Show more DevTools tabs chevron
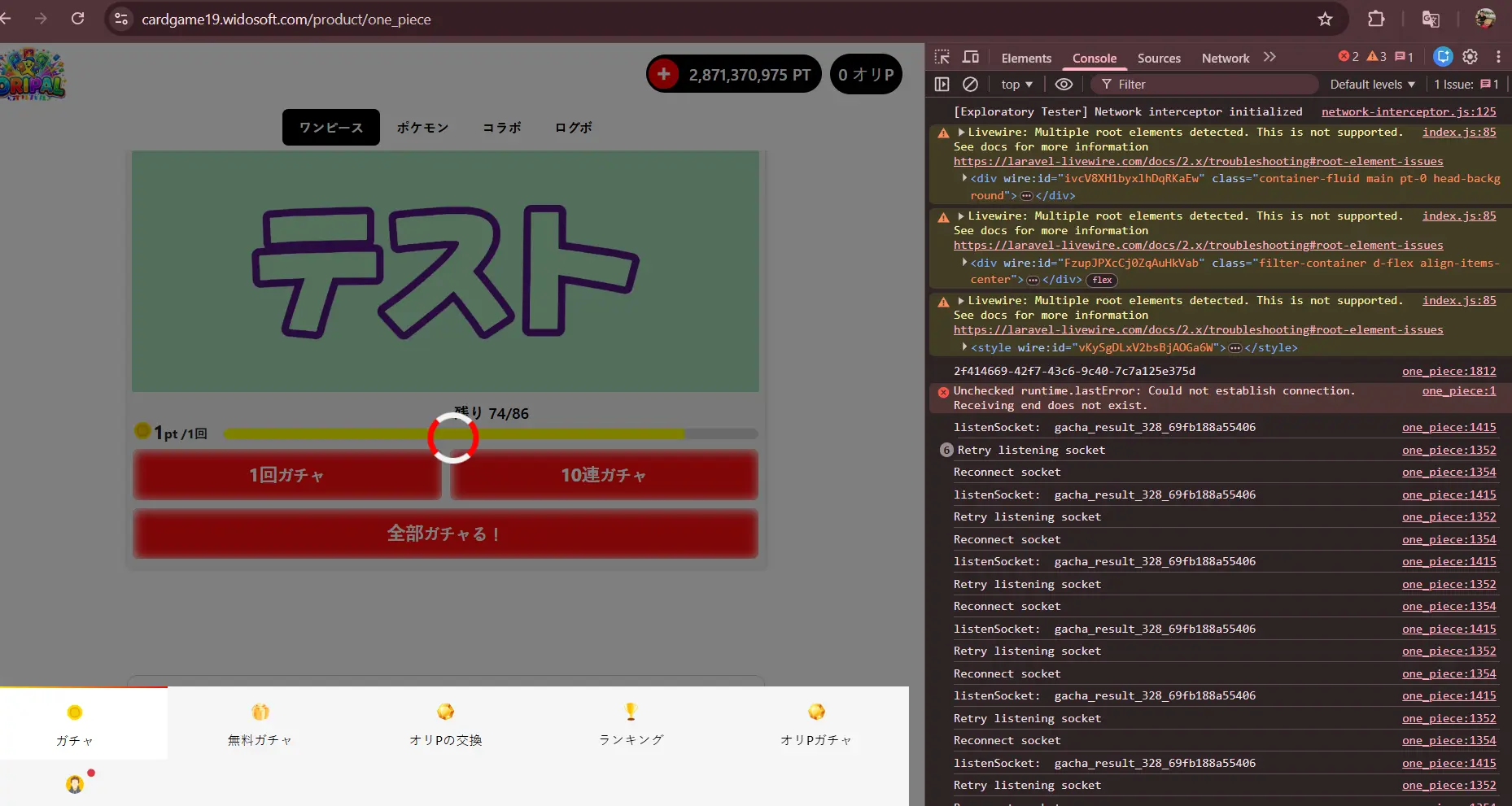 click(x=1269, y=57)
